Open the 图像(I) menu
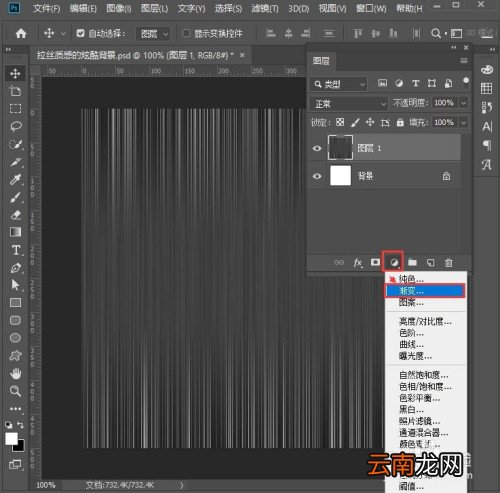The width and height of the screenshot is (500, 493). point(119,8)
